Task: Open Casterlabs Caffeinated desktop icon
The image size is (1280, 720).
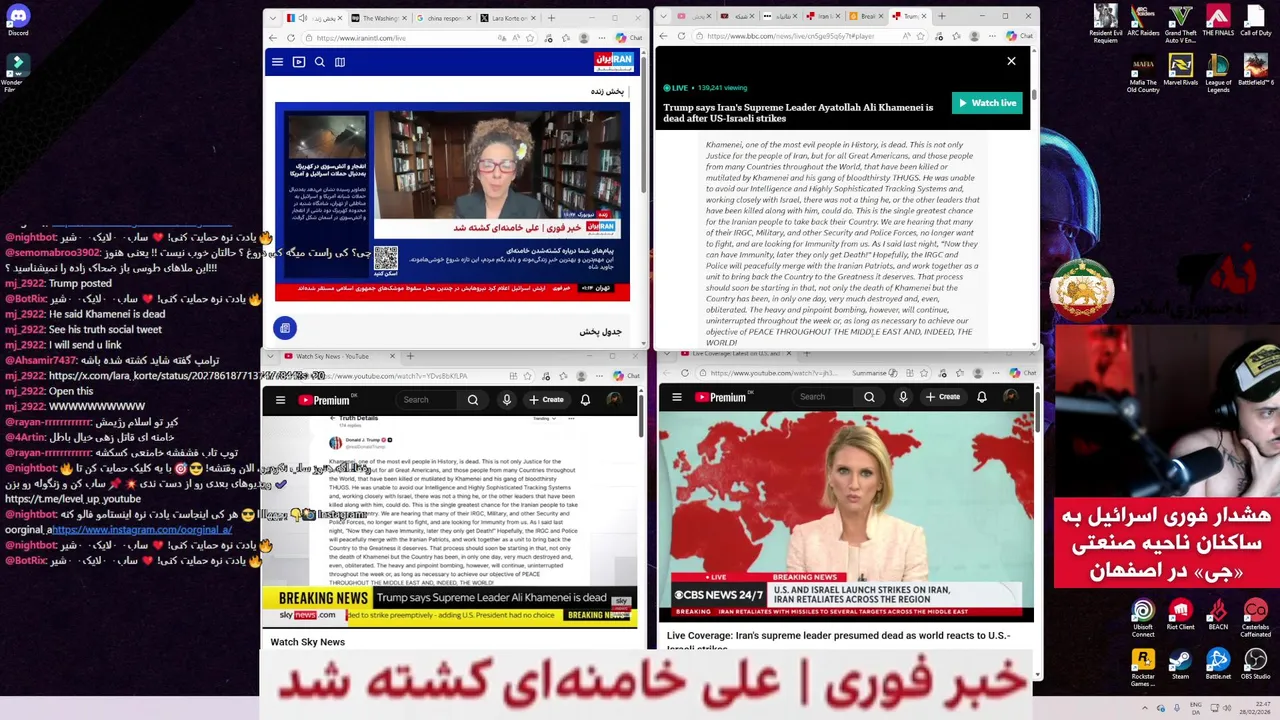Action: 1256,617
